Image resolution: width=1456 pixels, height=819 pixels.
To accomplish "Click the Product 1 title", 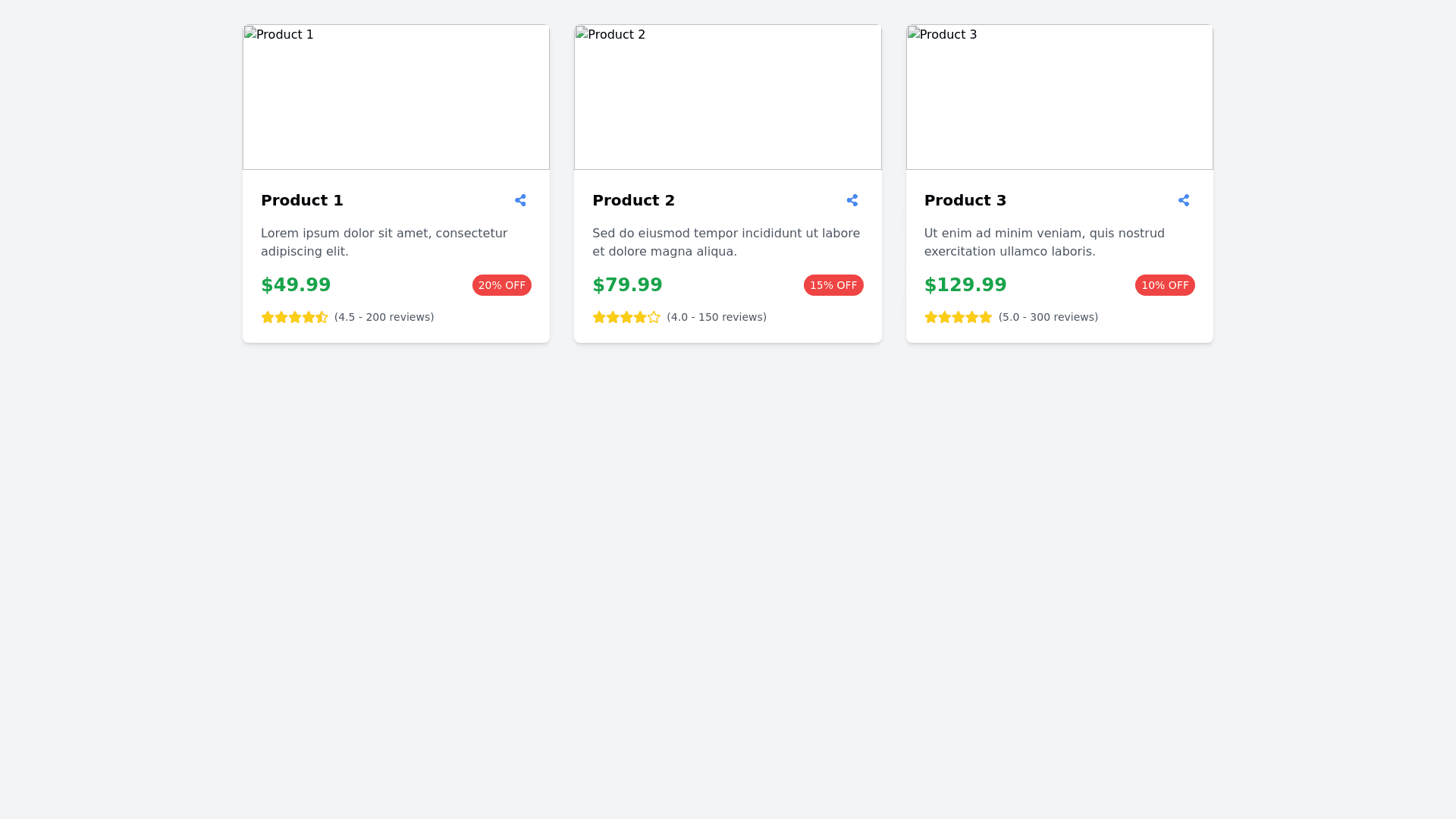I will tap(302, 200).
